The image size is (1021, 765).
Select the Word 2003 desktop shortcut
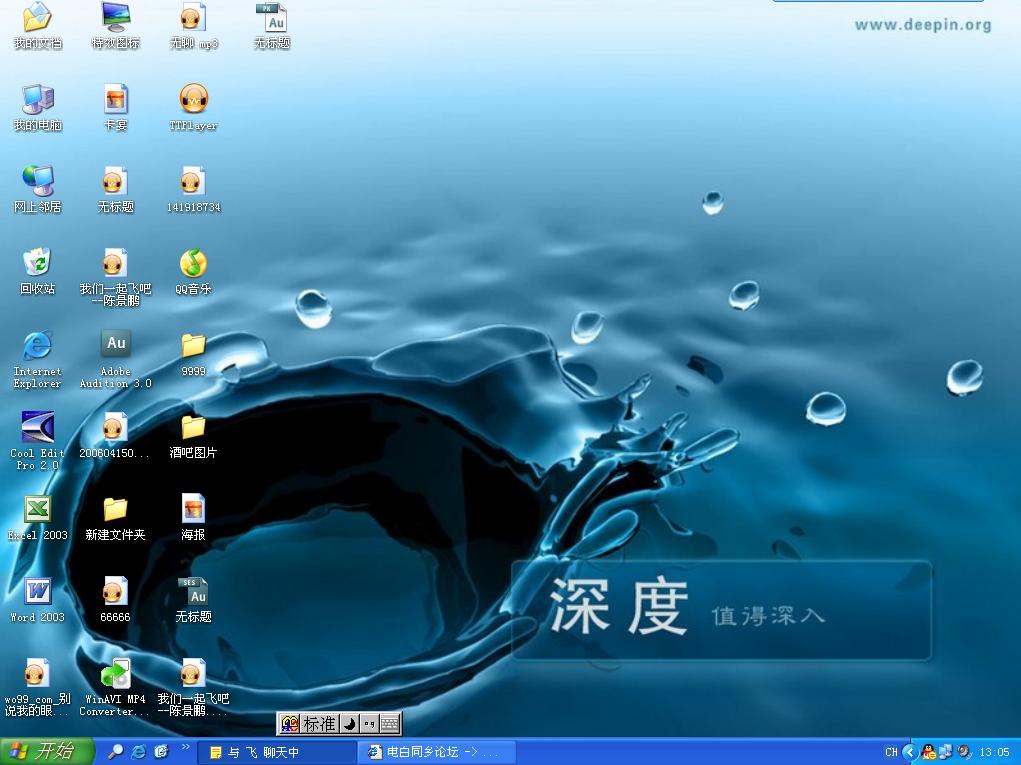[x=37, y=592]
